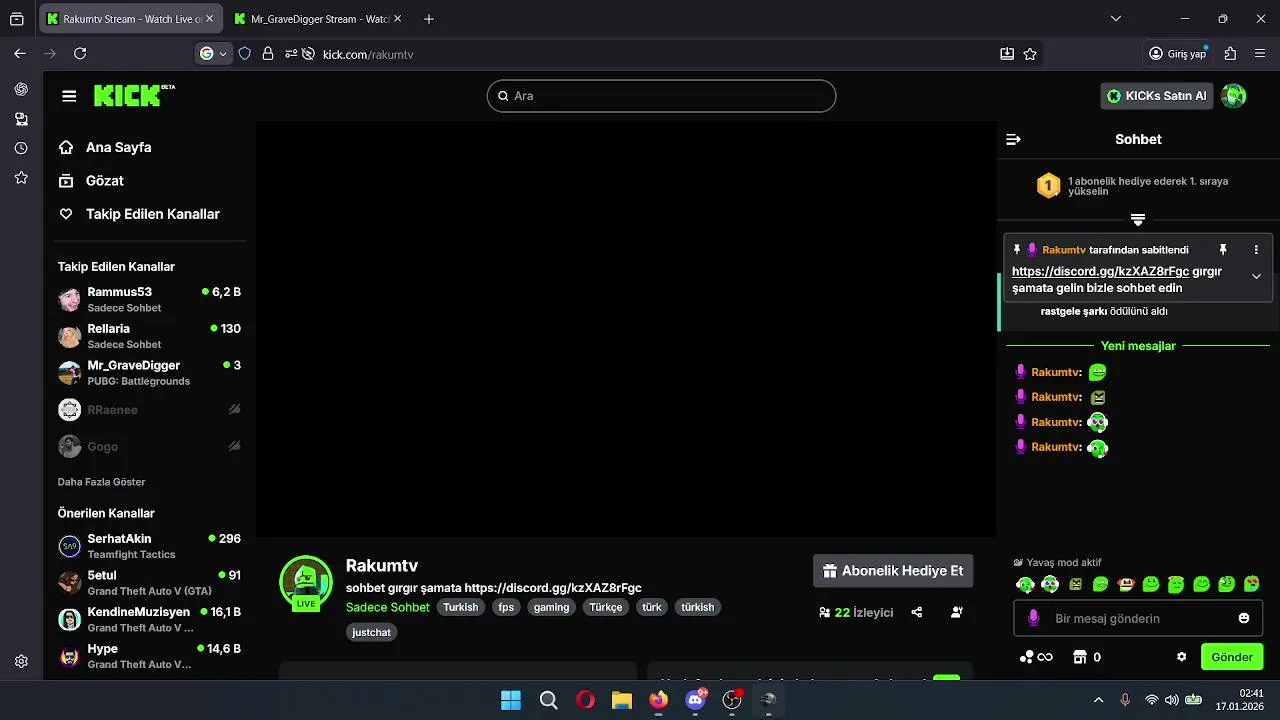Open offline channel RRaenee
Image resolution: width=1280 pixels, height=720 pixels.
click(150, 410)
